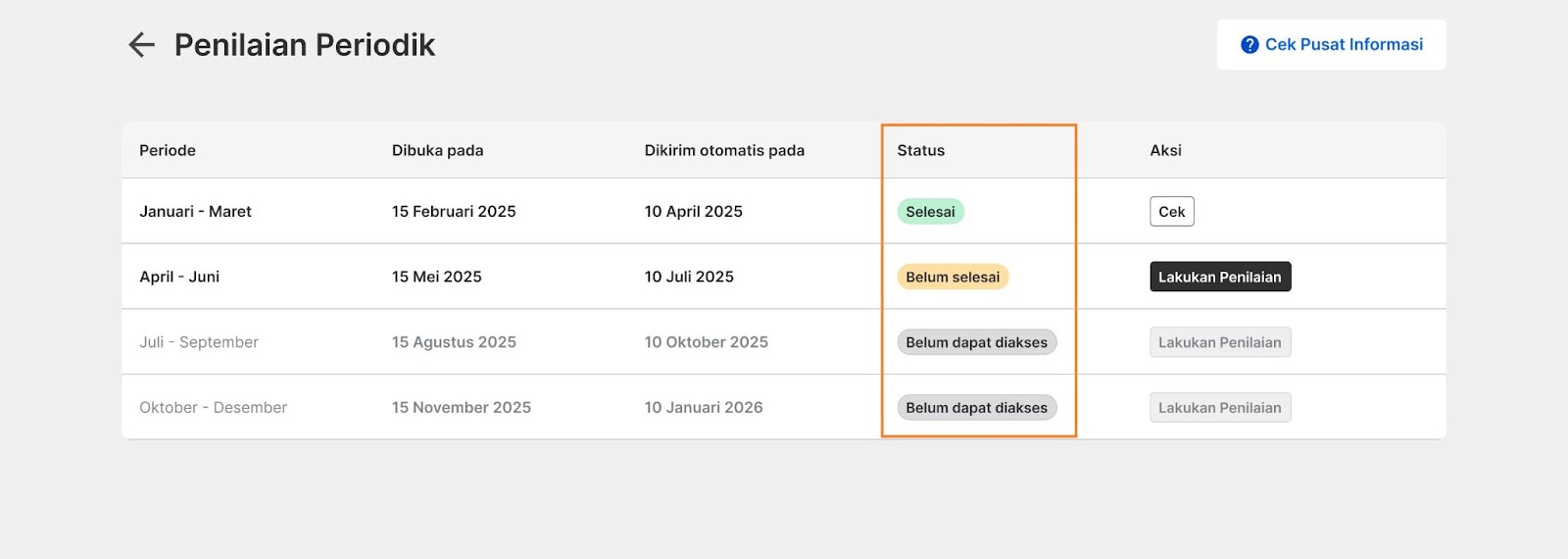This screenshot has width=1568, height=559.
Task: Click the Penilaian Periodik page title
Action: coord(305,45)
